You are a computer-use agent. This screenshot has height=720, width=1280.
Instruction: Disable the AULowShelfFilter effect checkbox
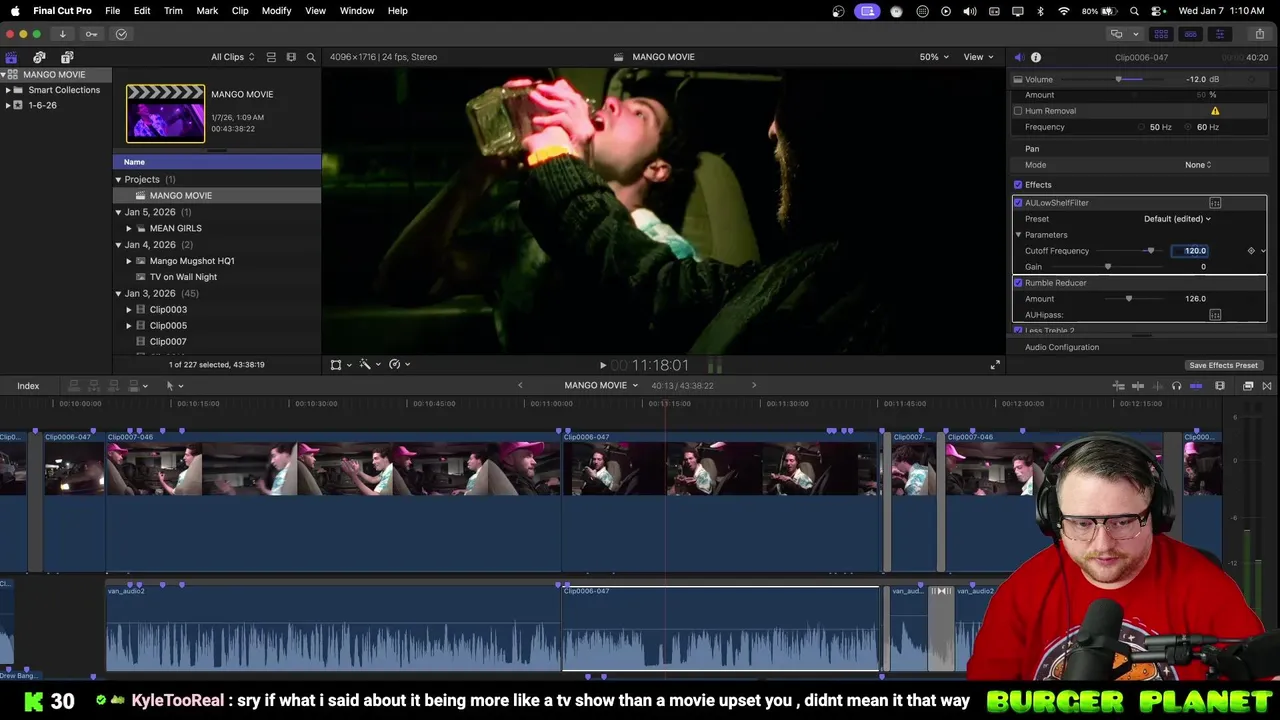[1018, 203]
